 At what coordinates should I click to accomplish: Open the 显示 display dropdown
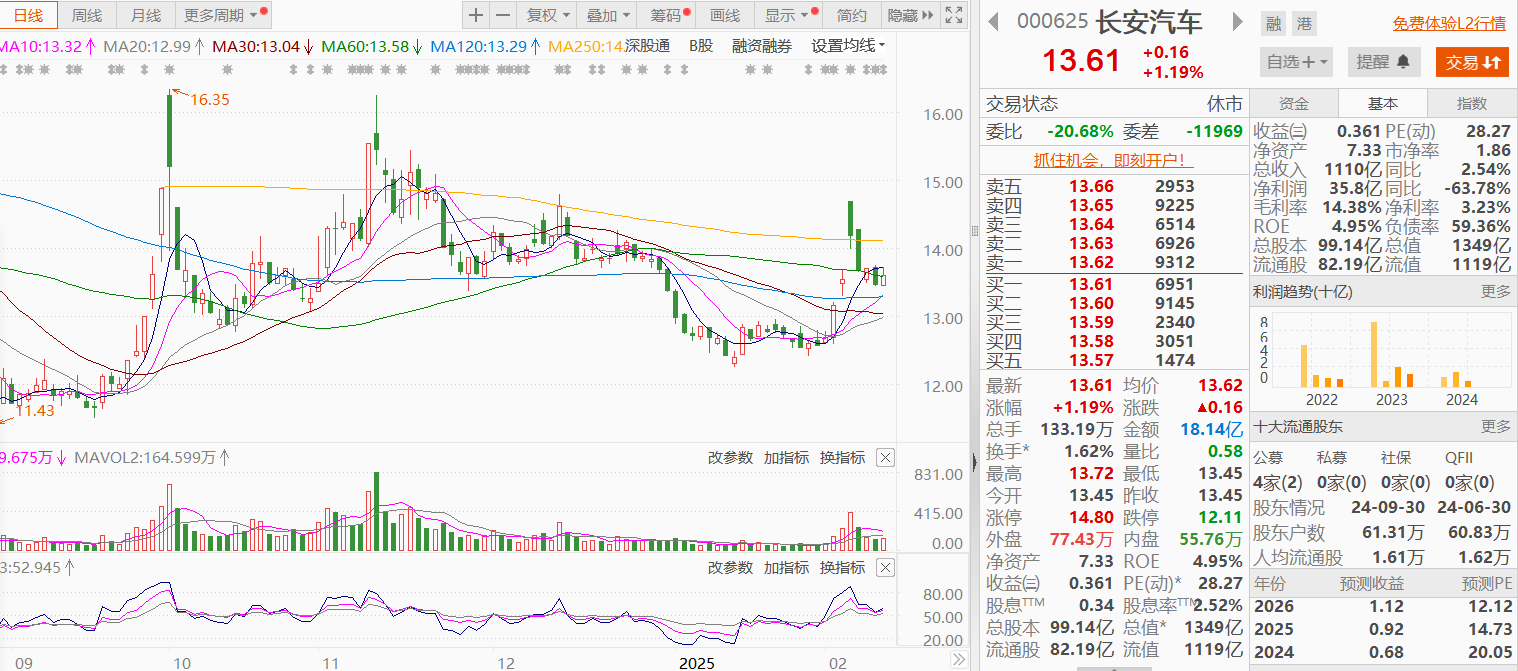[788, 15]
